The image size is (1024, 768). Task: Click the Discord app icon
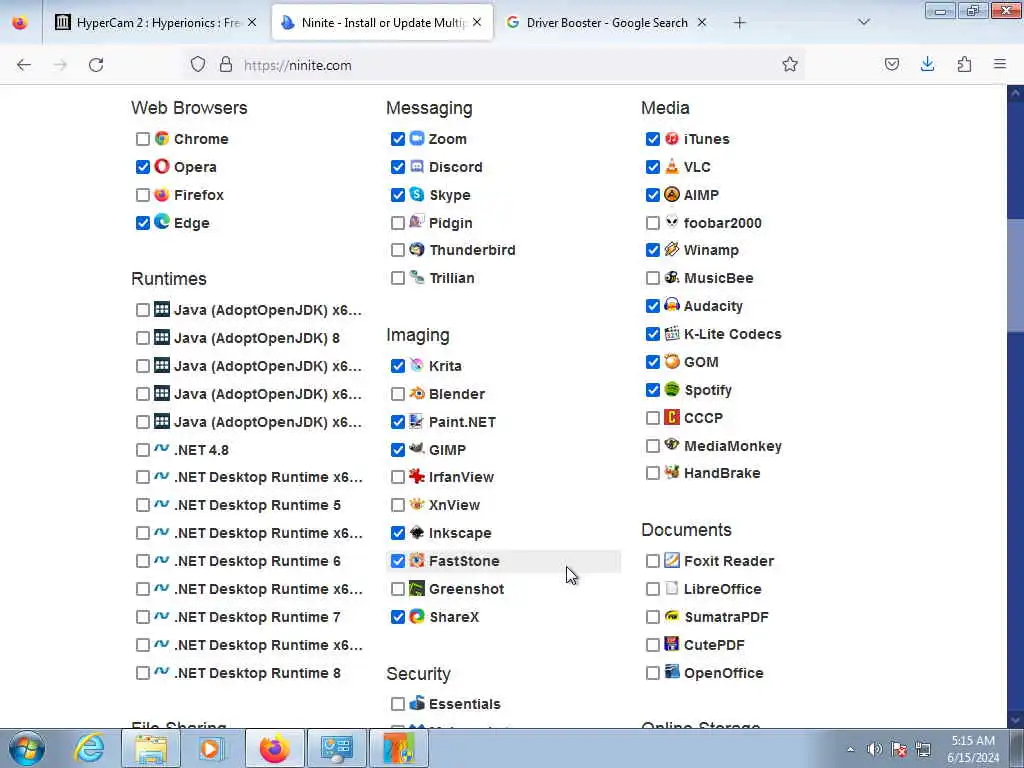417,167
